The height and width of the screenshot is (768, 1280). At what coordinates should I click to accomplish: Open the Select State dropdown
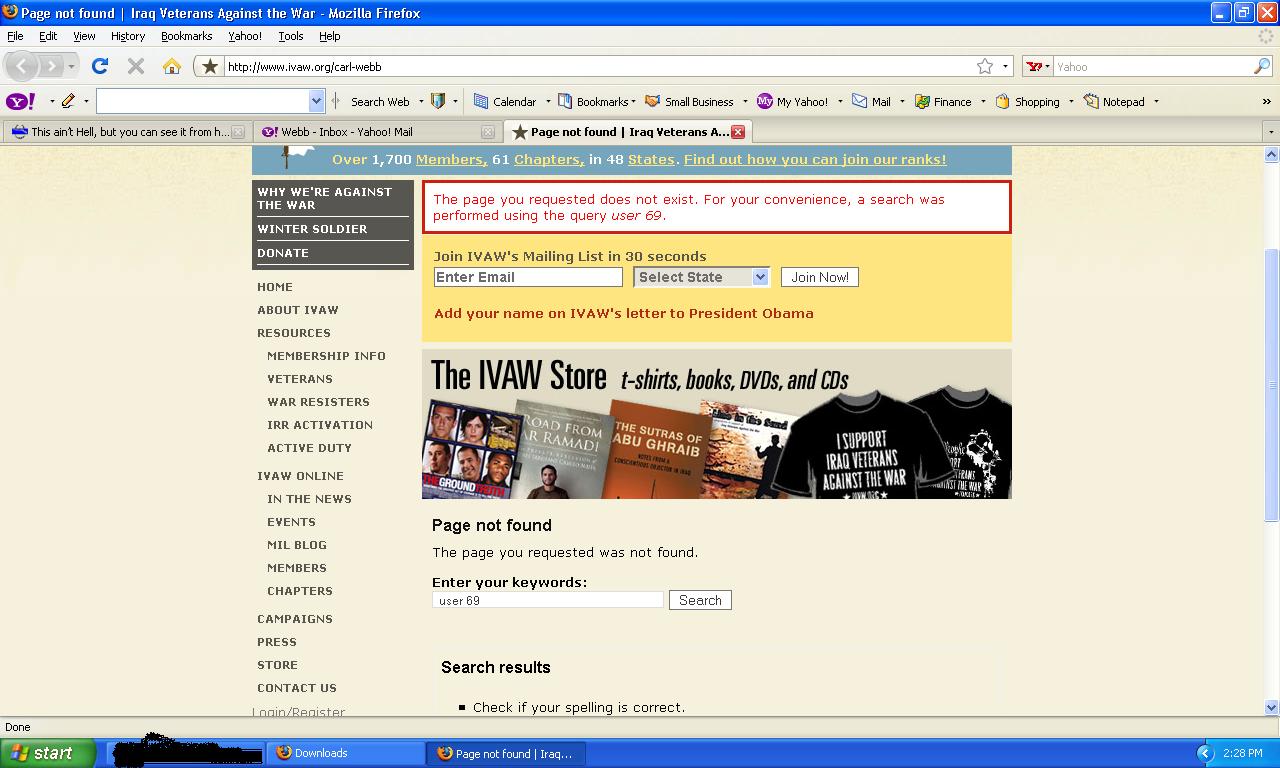(x=700, y=277)
